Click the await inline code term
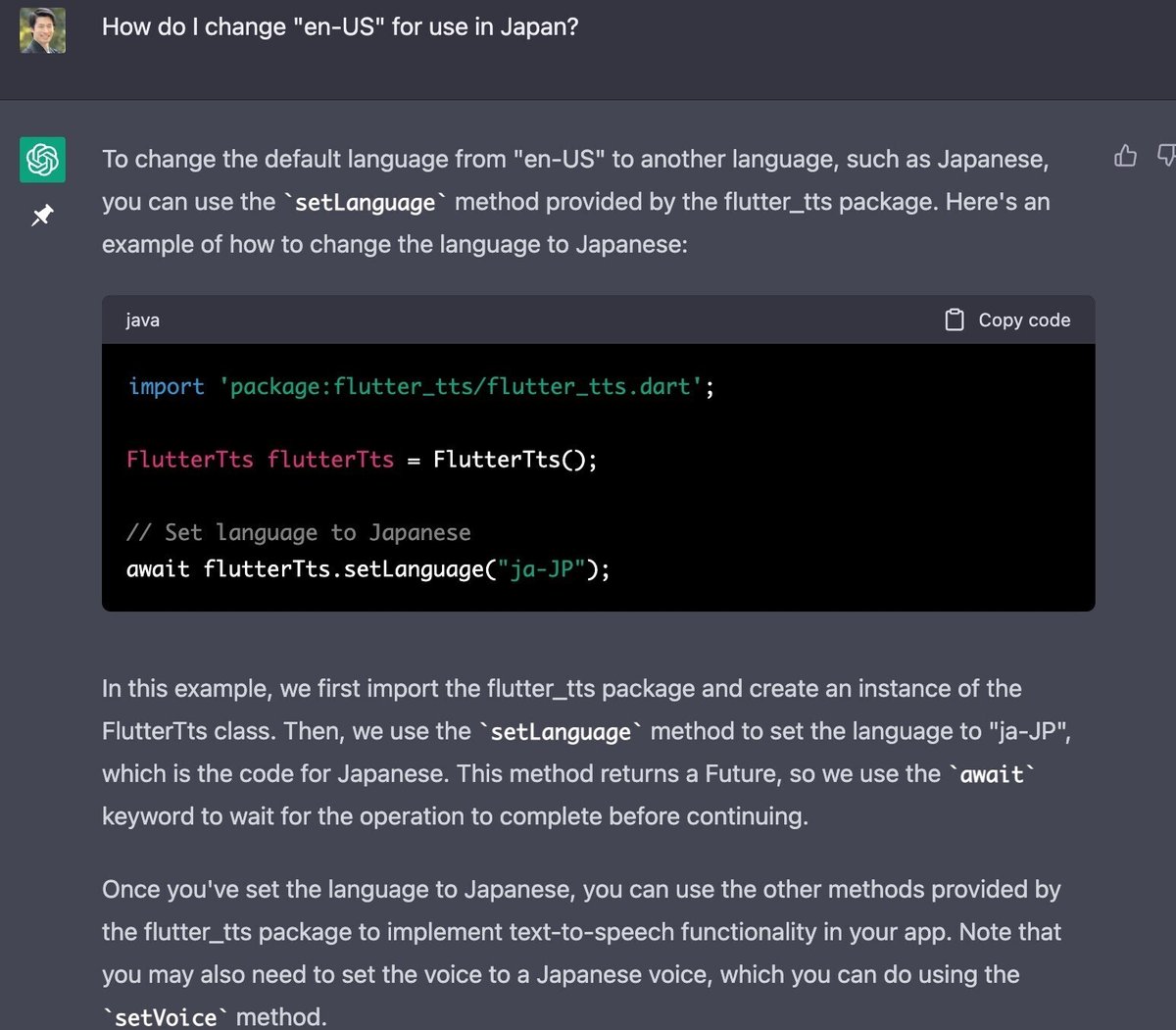This screenshot has width=1176, height=1030. (x=992, y=774)
